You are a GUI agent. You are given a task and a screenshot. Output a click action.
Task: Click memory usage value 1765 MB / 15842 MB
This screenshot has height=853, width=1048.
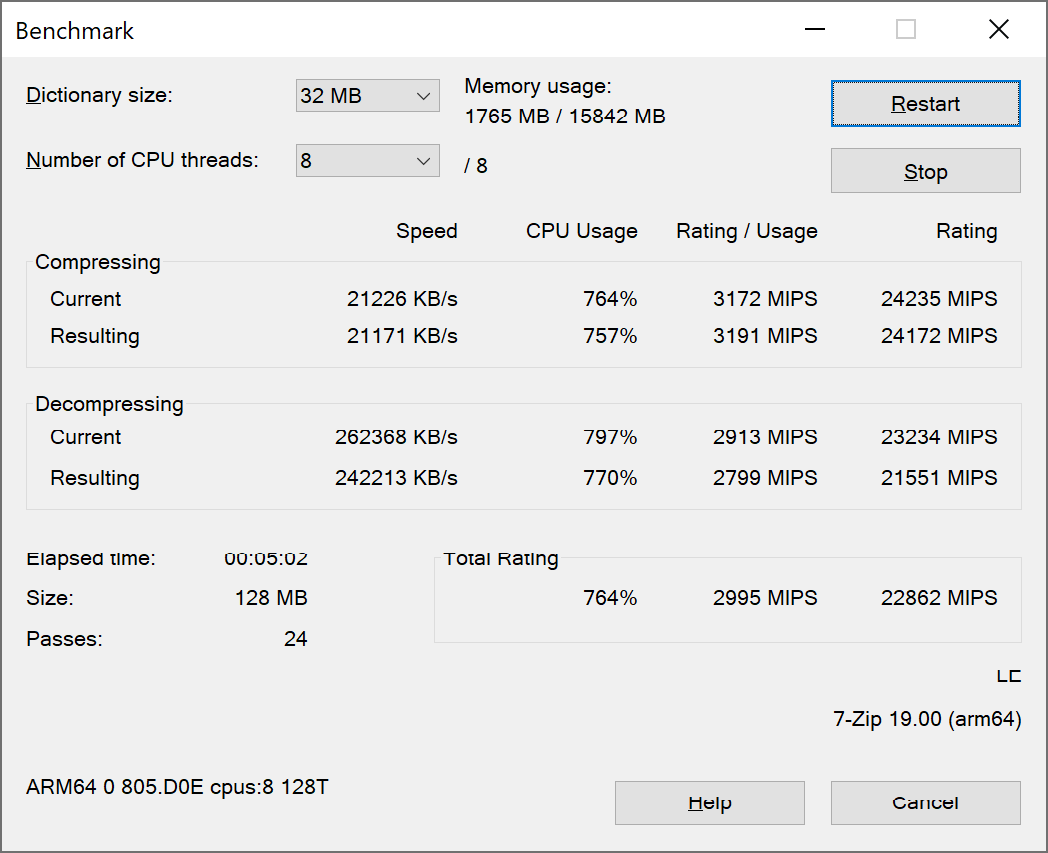coord(565,116)
